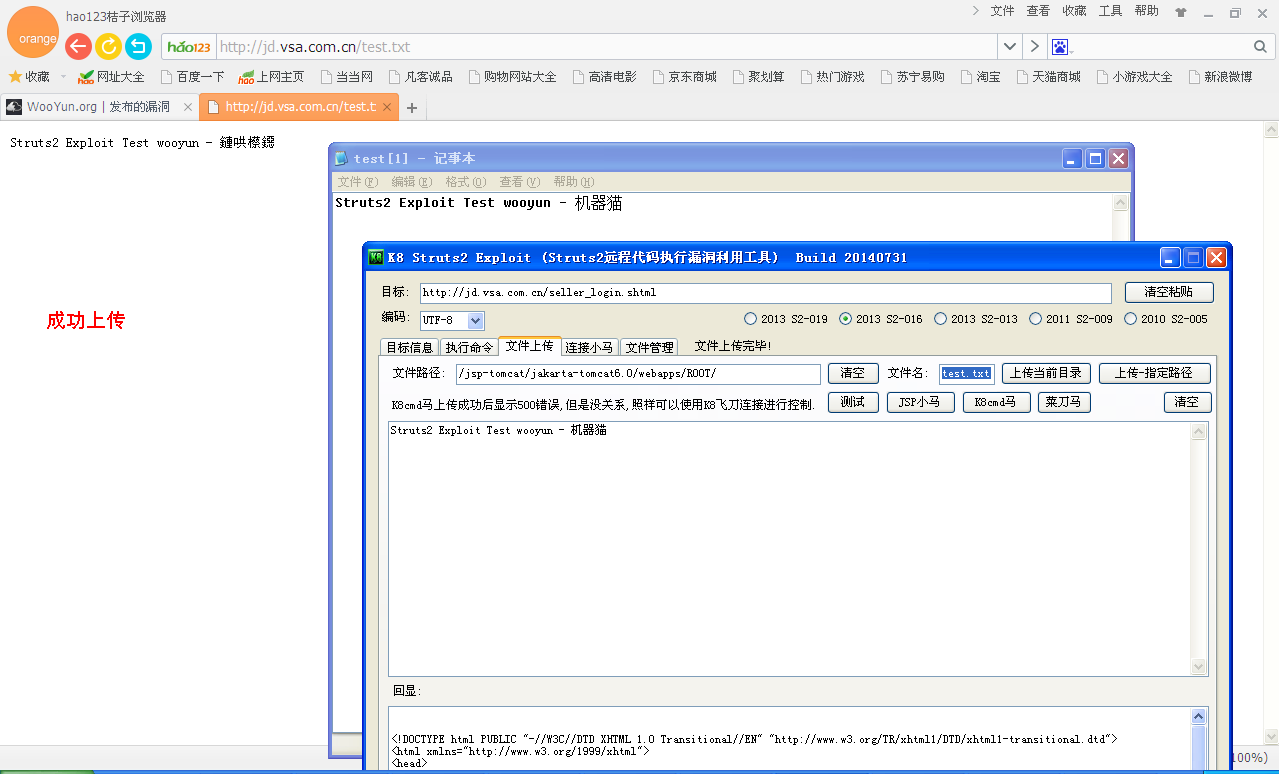Image resolution: width=1279 pixels, height=774 pixels.
Task: Switch to the 连接小马 tab
Action: tap(589, 347)
